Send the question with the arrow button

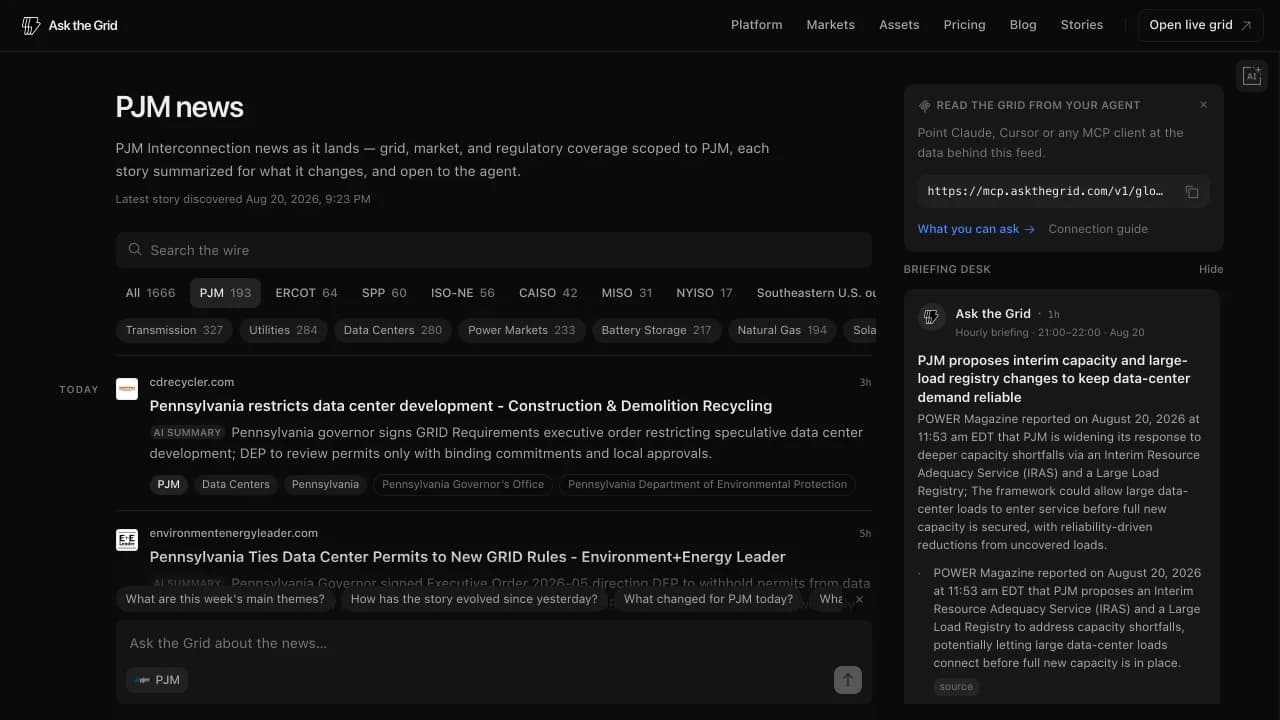848,680
